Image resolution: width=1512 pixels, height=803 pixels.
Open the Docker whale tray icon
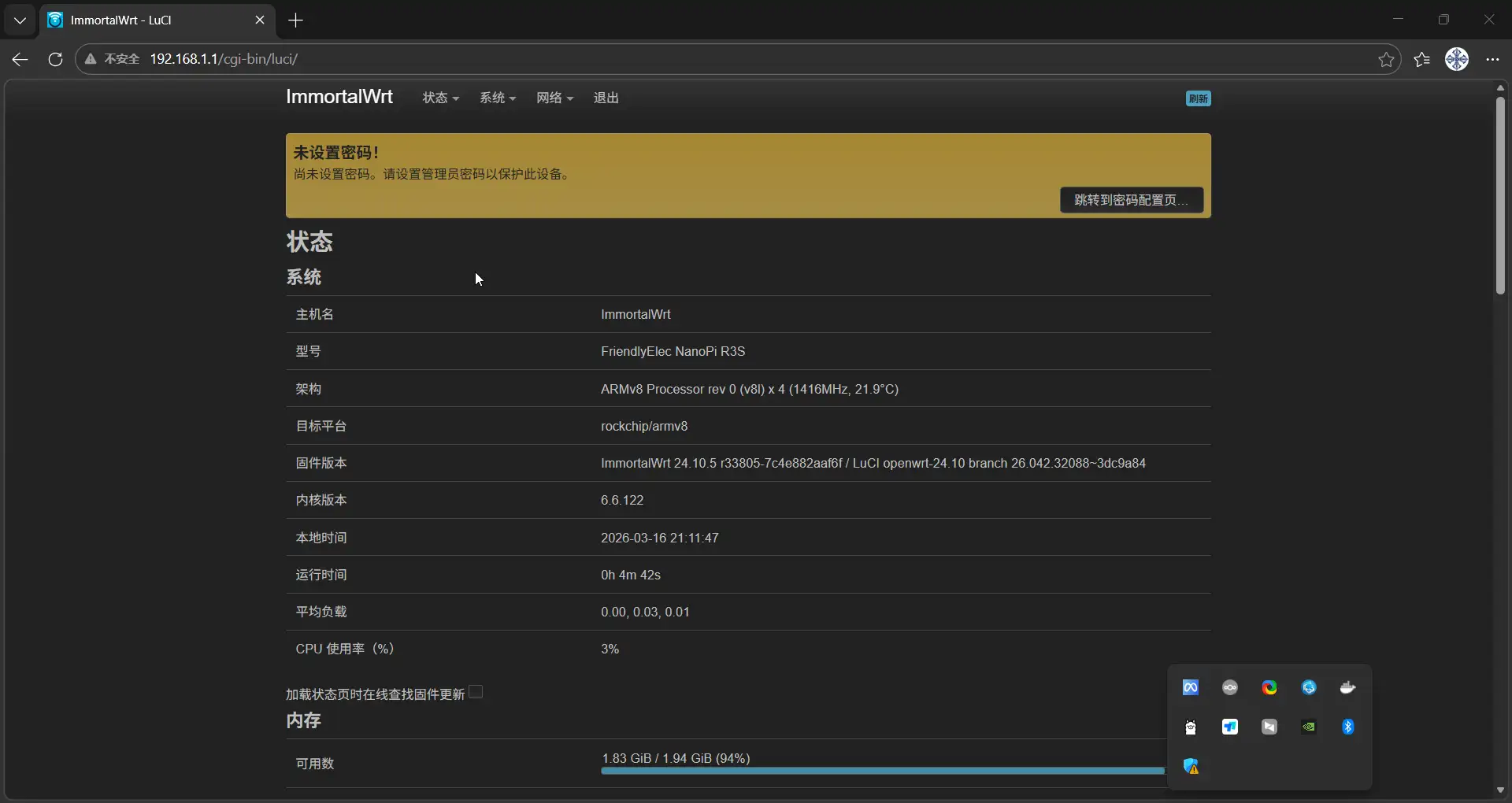[1347, 687]
